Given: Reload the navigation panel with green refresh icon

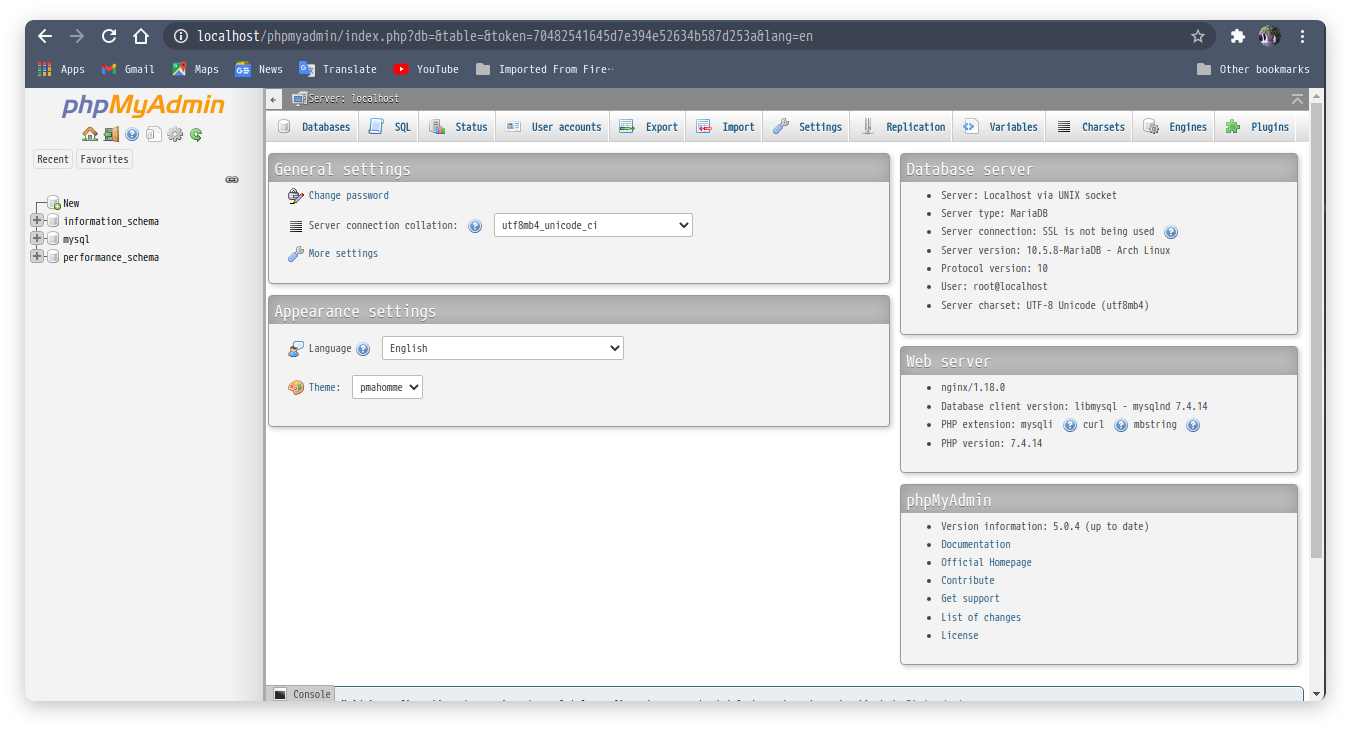Looking at the screenshot, I should click(195, 134).
